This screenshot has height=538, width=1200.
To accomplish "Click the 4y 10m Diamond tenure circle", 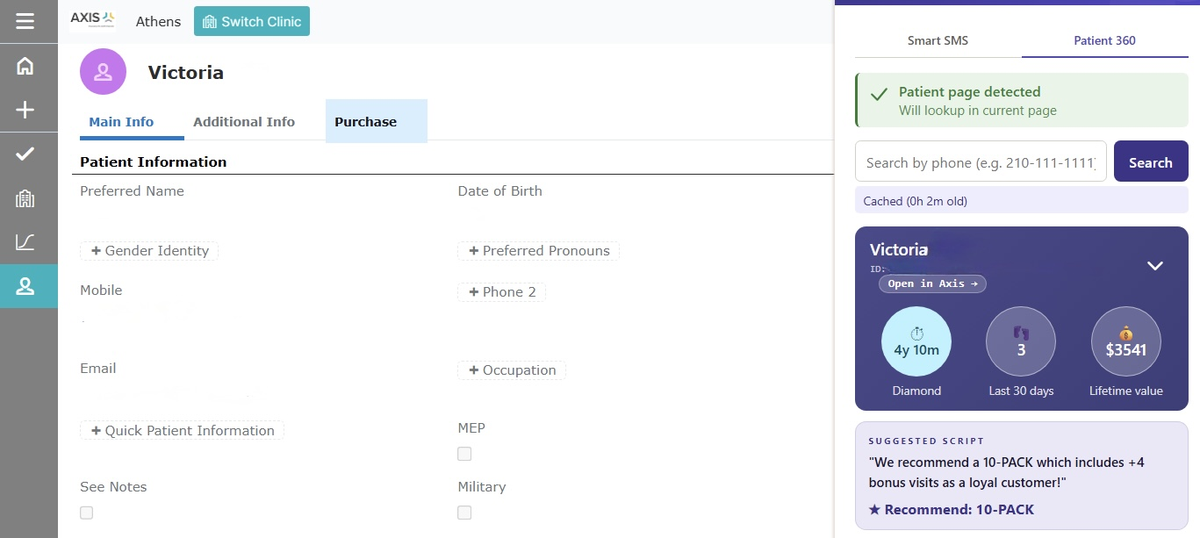I will click(x=916, y=343).
